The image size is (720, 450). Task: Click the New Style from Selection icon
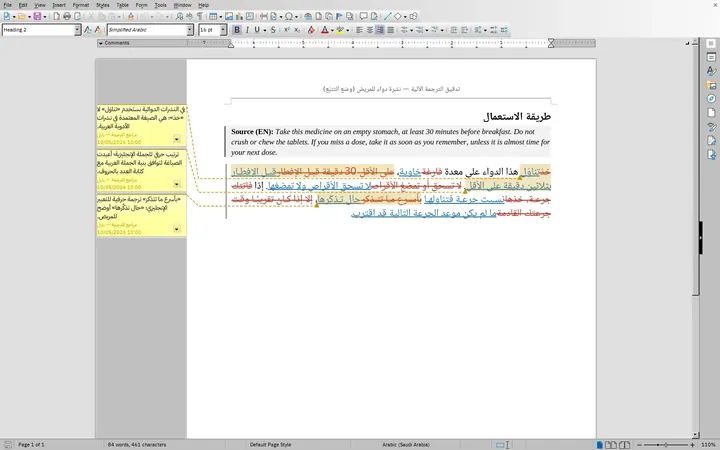tap(98, 30)
